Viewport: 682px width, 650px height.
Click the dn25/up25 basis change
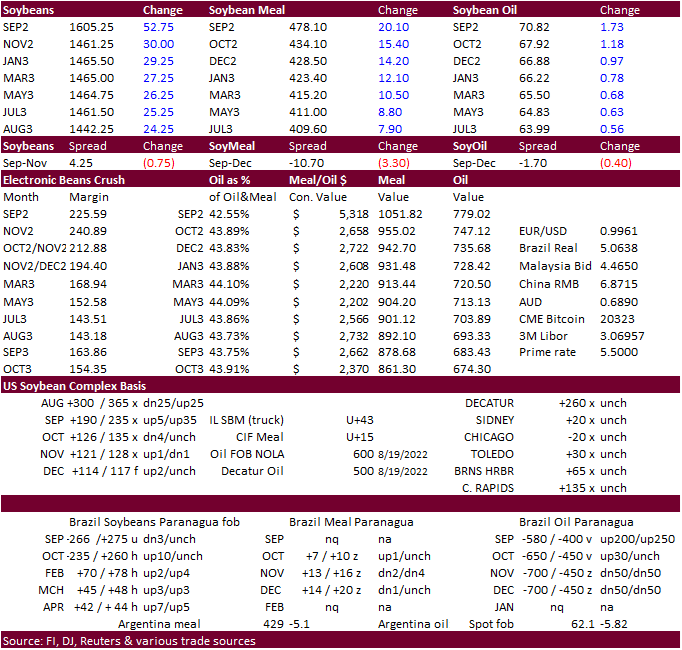(x=173, y=403)
